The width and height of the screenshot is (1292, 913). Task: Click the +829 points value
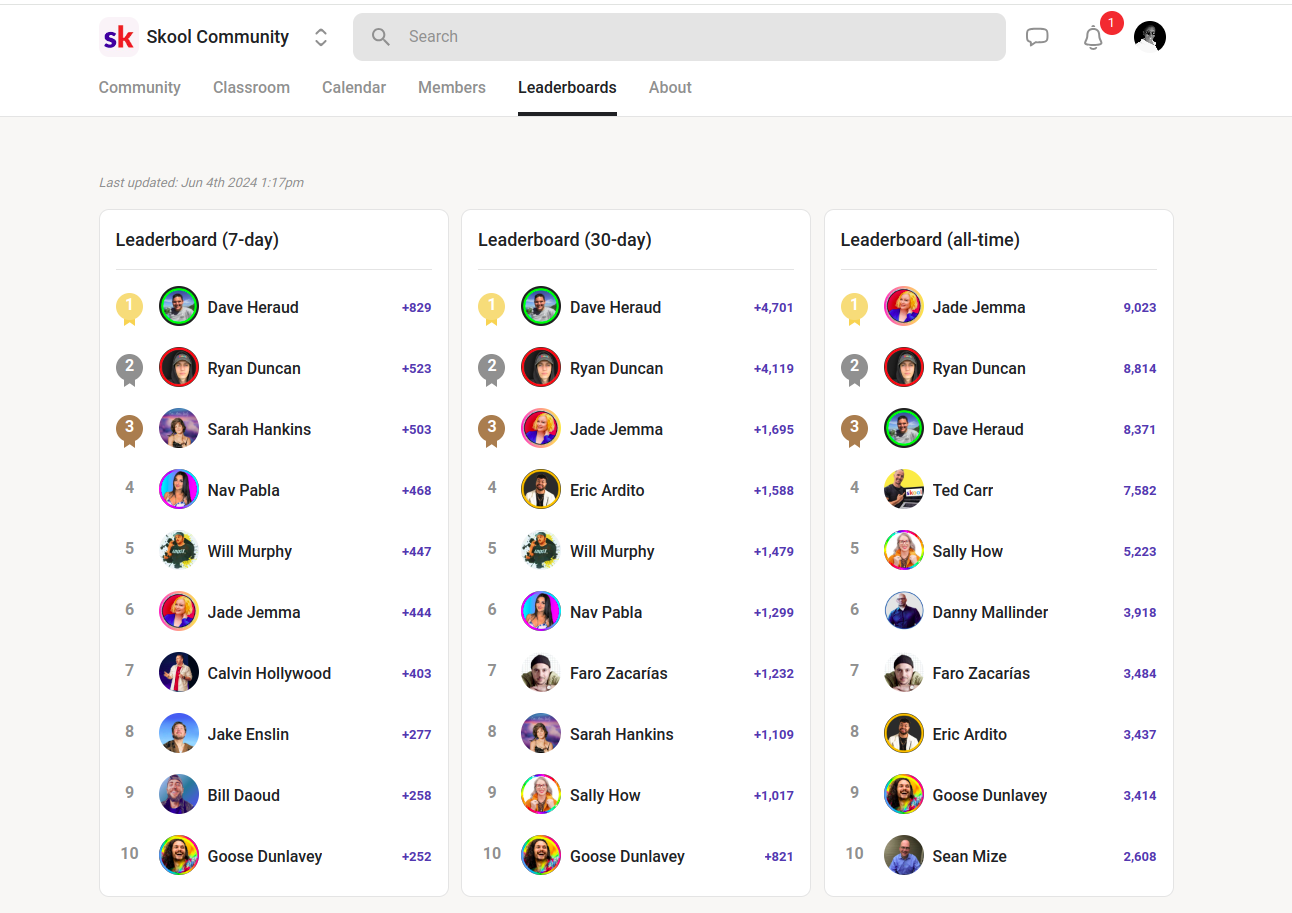[417, 308]
